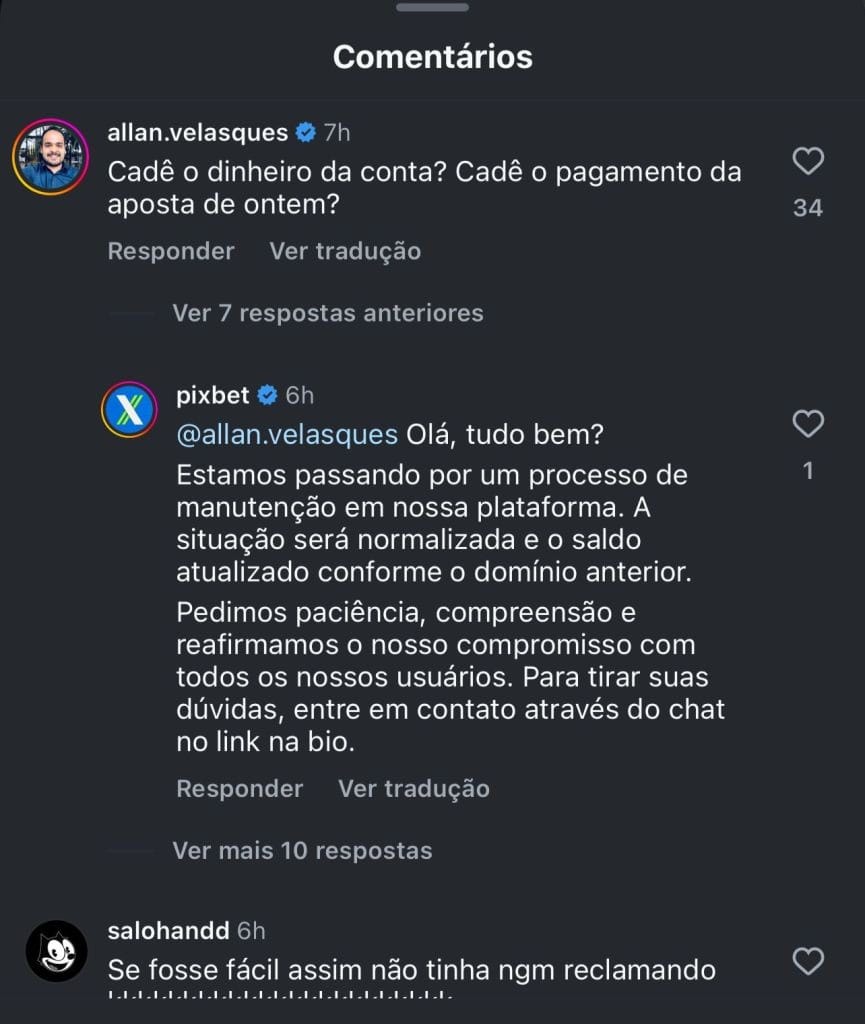Translate pixbet's reply via Ver tradução
Image resolution: width=865 pixels, height=1024 pixels.
(414, 789)
